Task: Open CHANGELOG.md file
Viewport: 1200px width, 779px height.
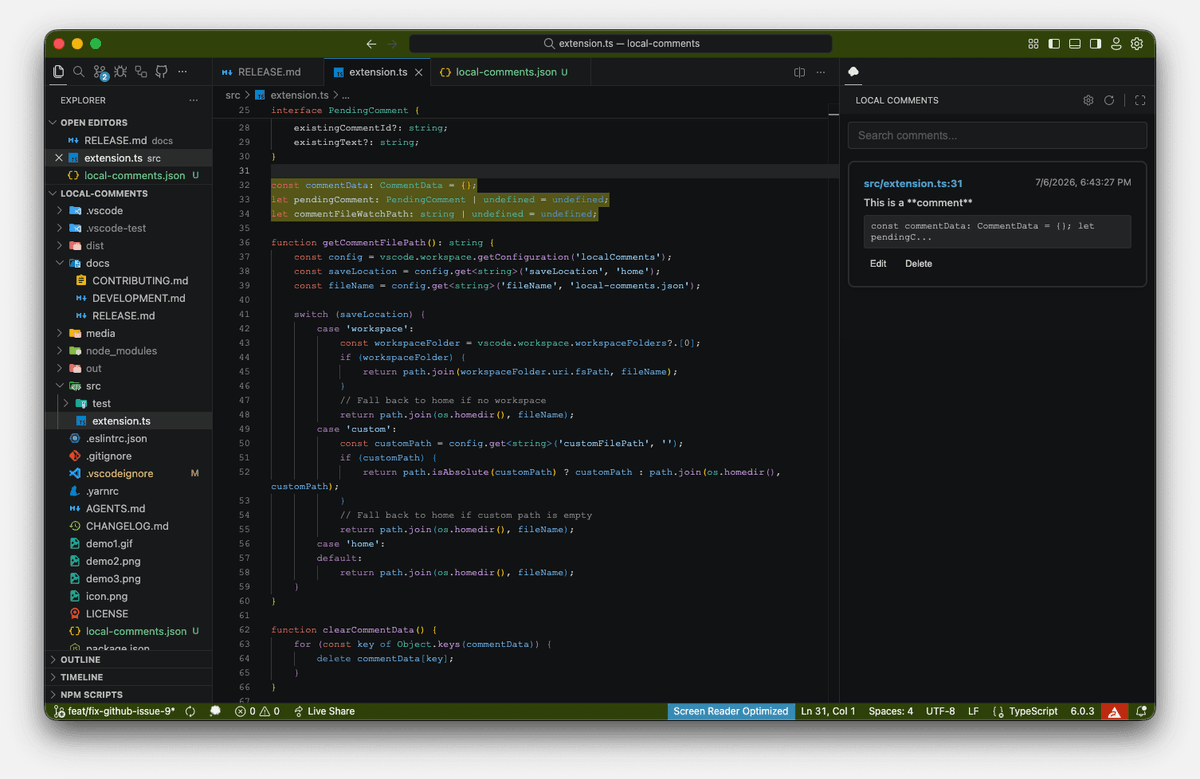Action: point(129,526)
